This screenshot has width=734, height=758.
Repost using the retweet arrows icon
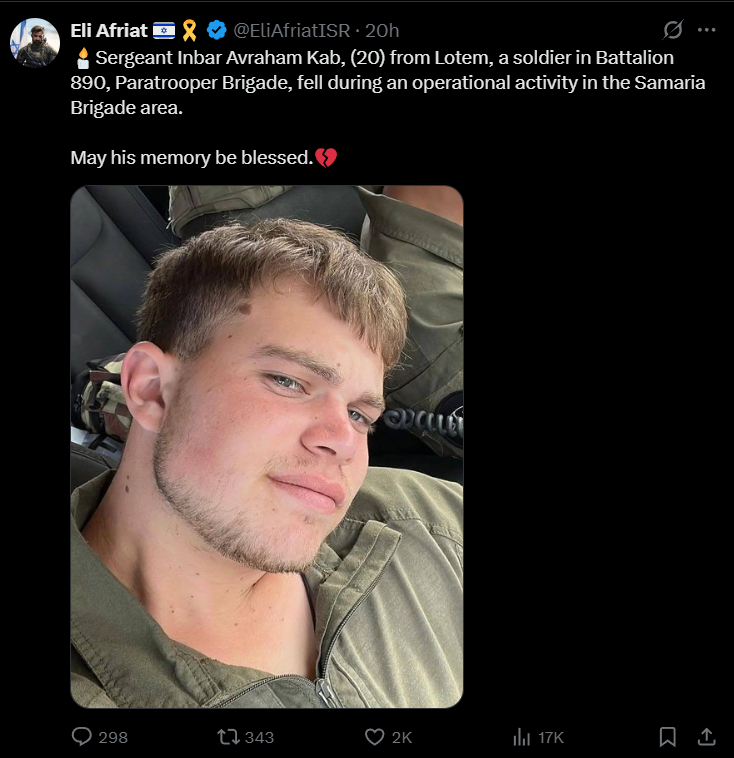click(x=228, y=737)
